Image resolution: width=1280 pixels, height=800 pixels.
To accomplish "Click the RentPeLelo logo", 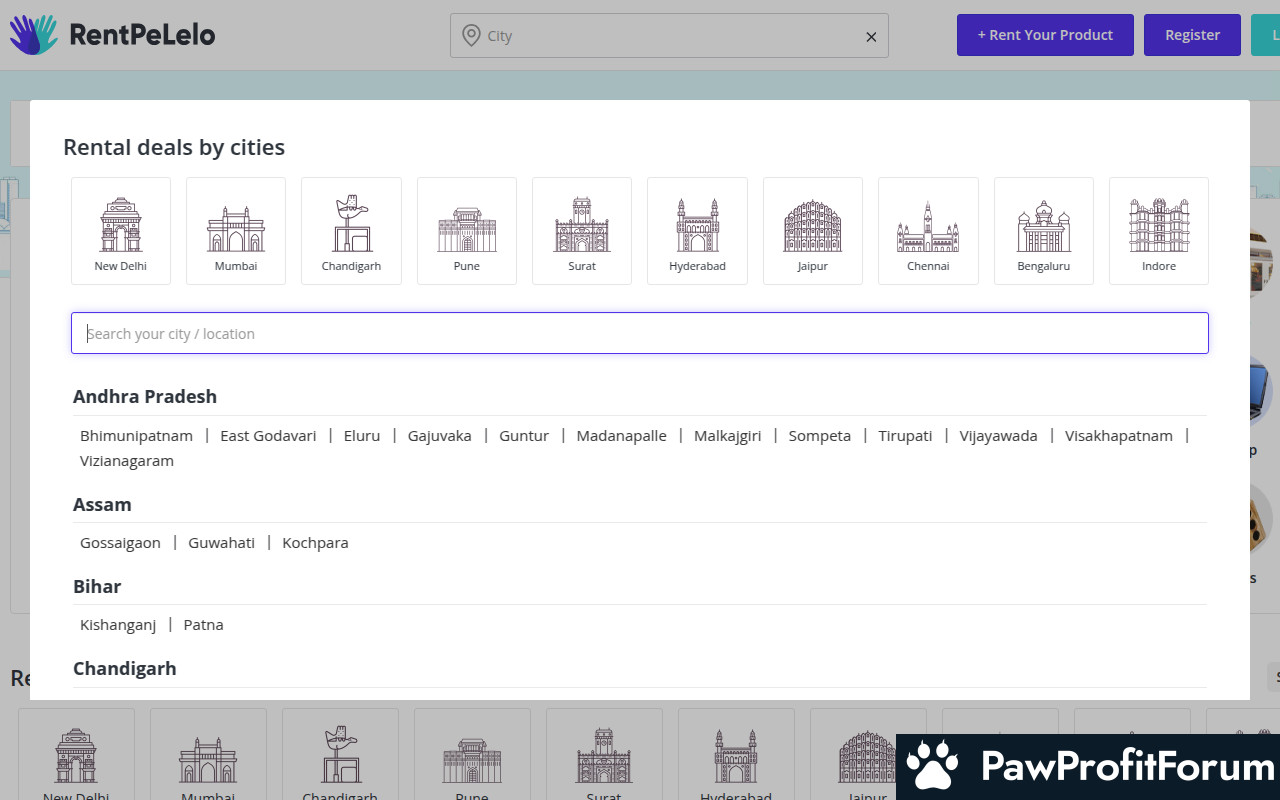I will (112, 35).
